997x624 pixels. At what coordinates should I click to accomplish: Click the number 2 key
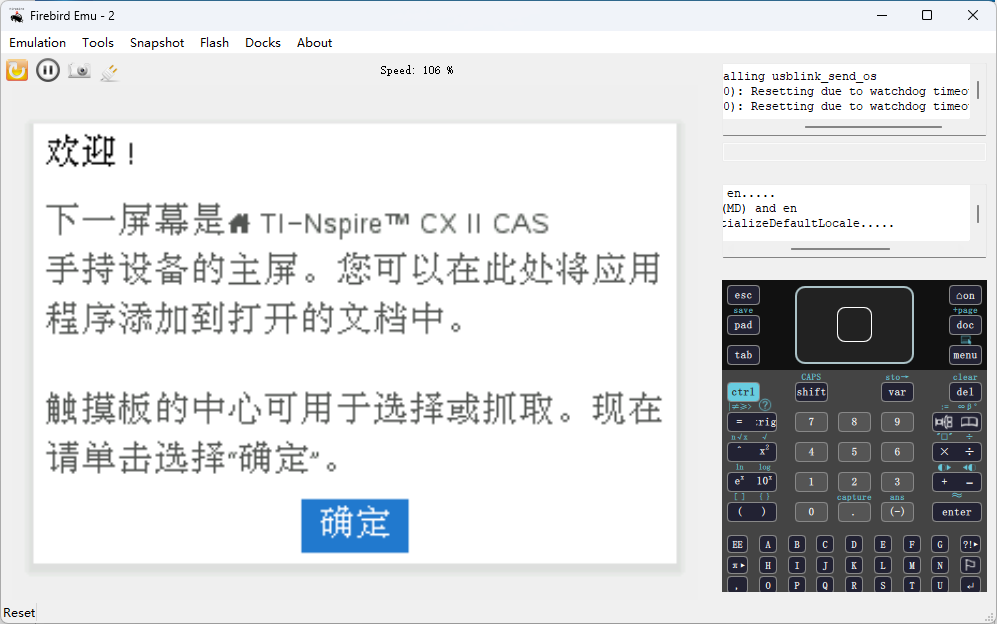(x=854, y=482)
